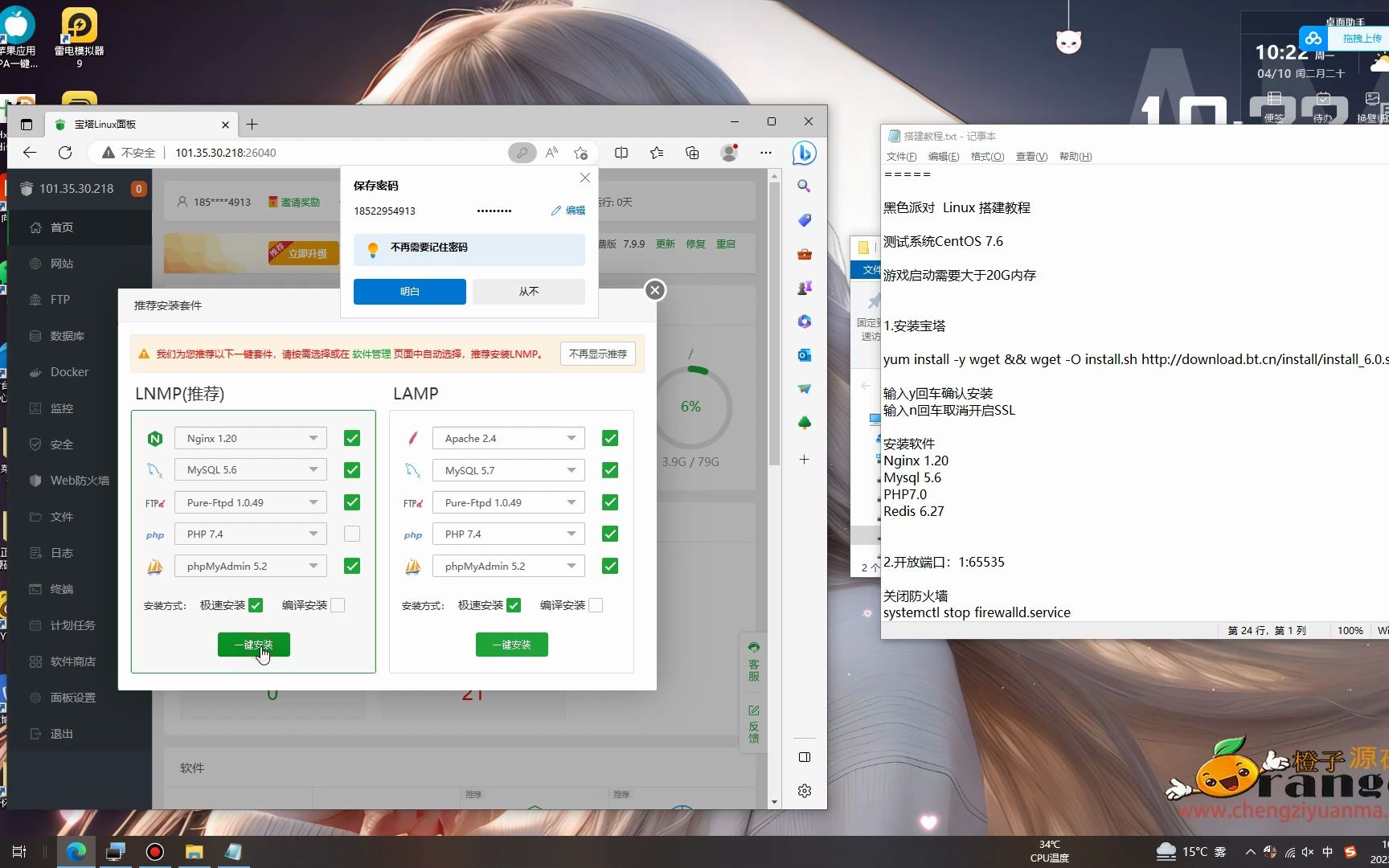Click the read aloud icon in the address bar
The image size is (1389, 868).
pos(551,153)
